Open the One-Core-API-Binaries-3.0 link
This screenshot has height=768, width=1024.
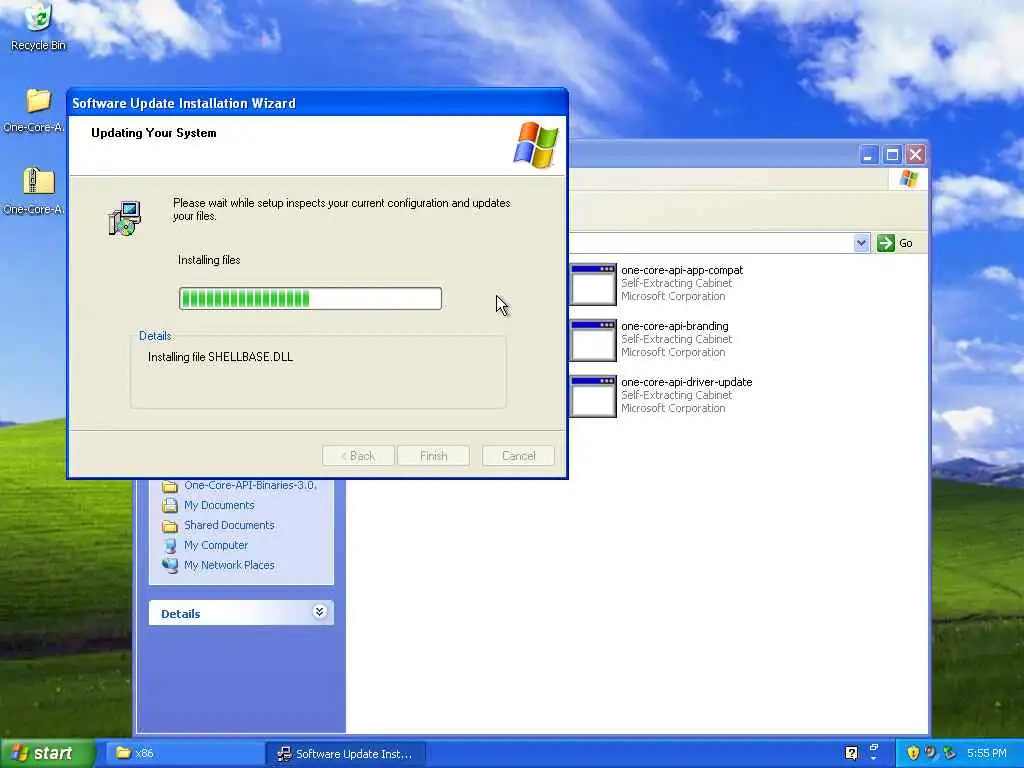click(x=251, y=485)
